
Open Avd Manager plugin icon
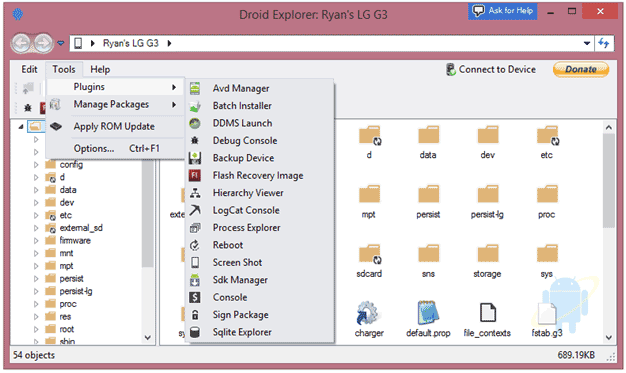pos(195,88)
